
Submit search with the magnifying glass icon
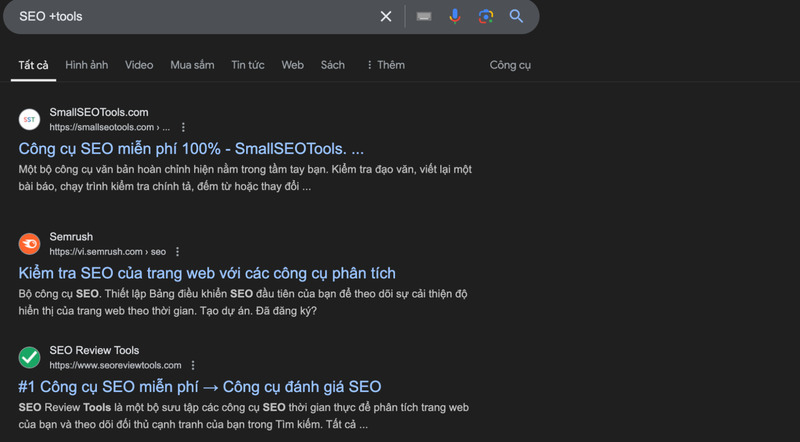coord(516,16)
